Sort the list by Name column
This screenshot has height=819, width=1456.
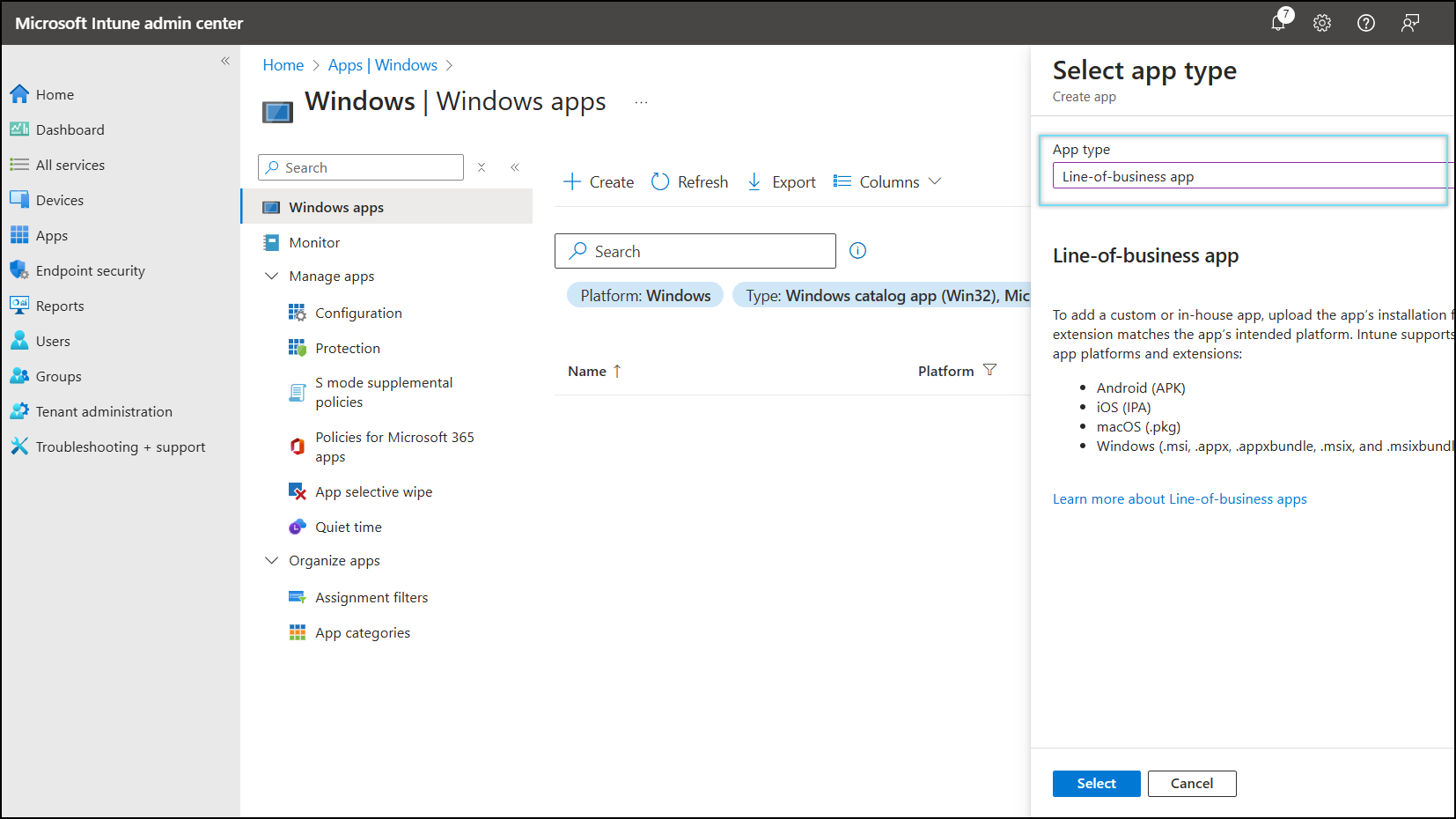pyautogui.click(x=594, y=372)
